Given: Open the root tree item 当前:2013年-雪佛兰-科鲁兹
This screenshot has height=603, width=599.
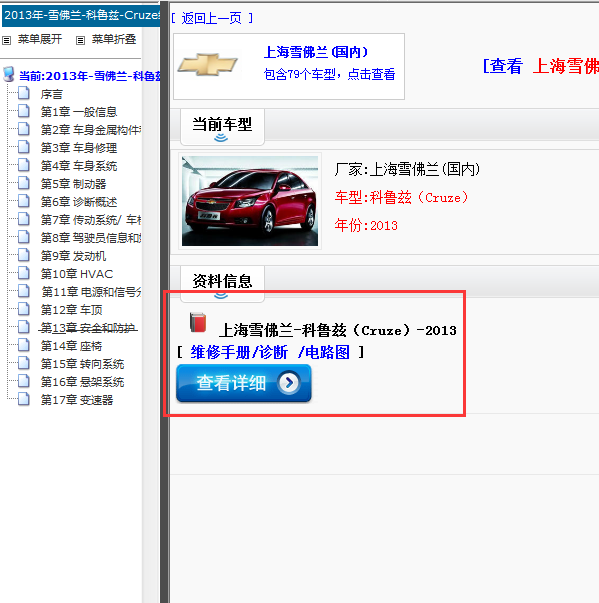Looking at the screenshot, I should coord(90,76).
